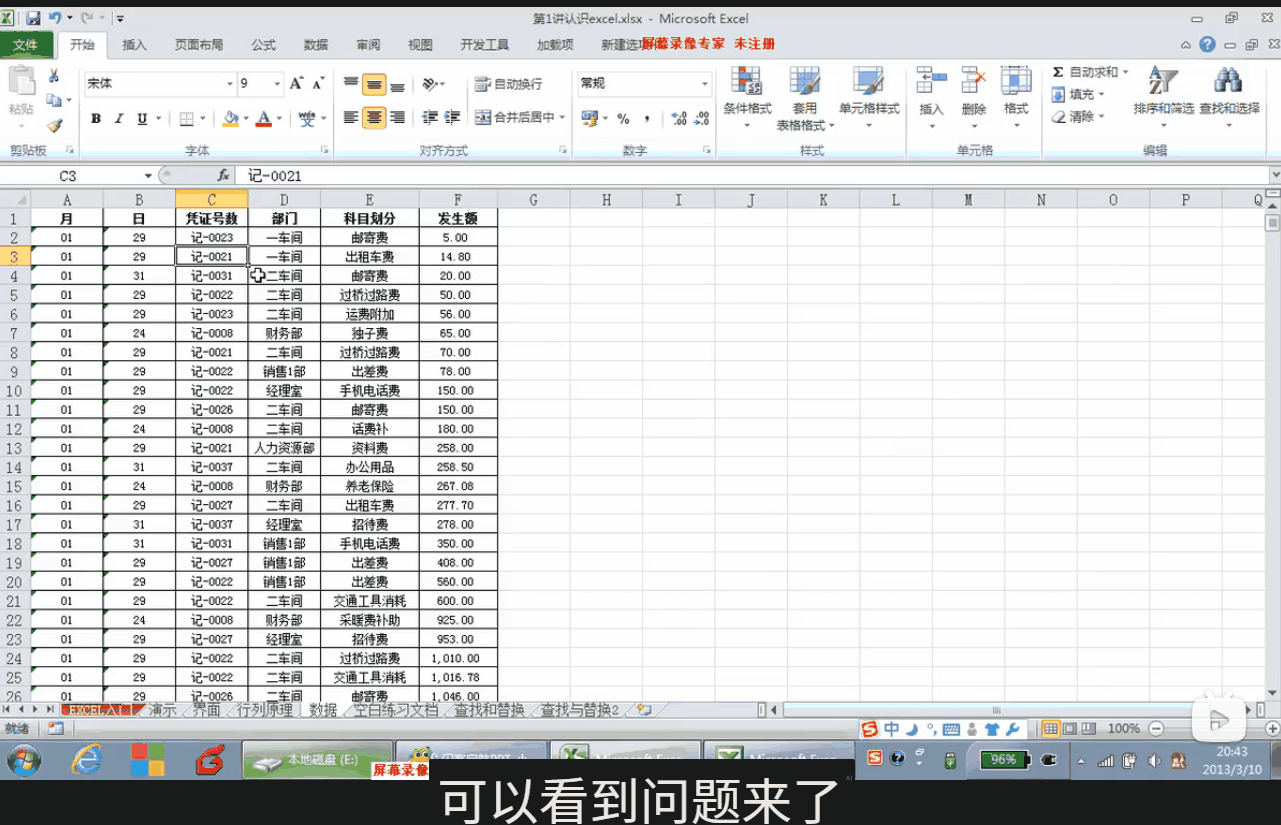Toggle bold formatting

point(96,119)
